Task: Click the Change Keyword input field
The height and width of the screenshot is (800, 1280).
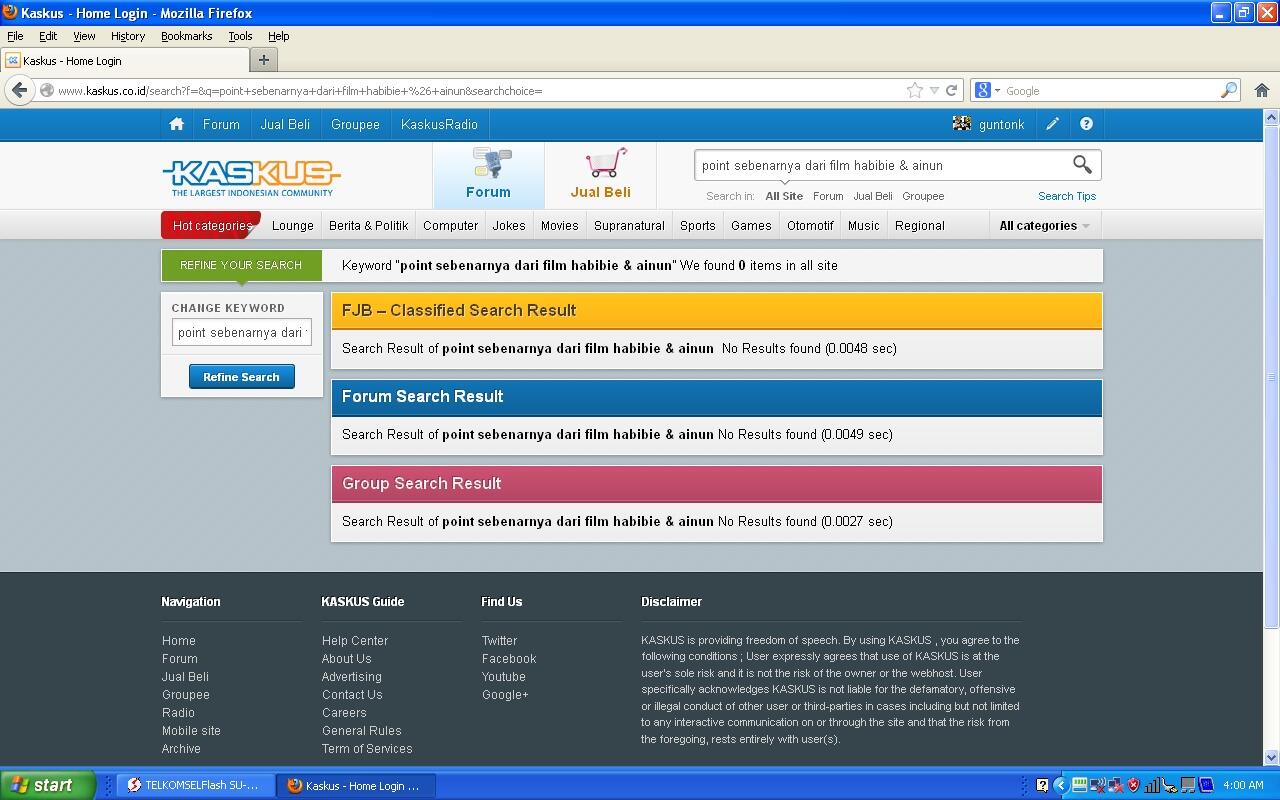Action: (x=242, y=332)
